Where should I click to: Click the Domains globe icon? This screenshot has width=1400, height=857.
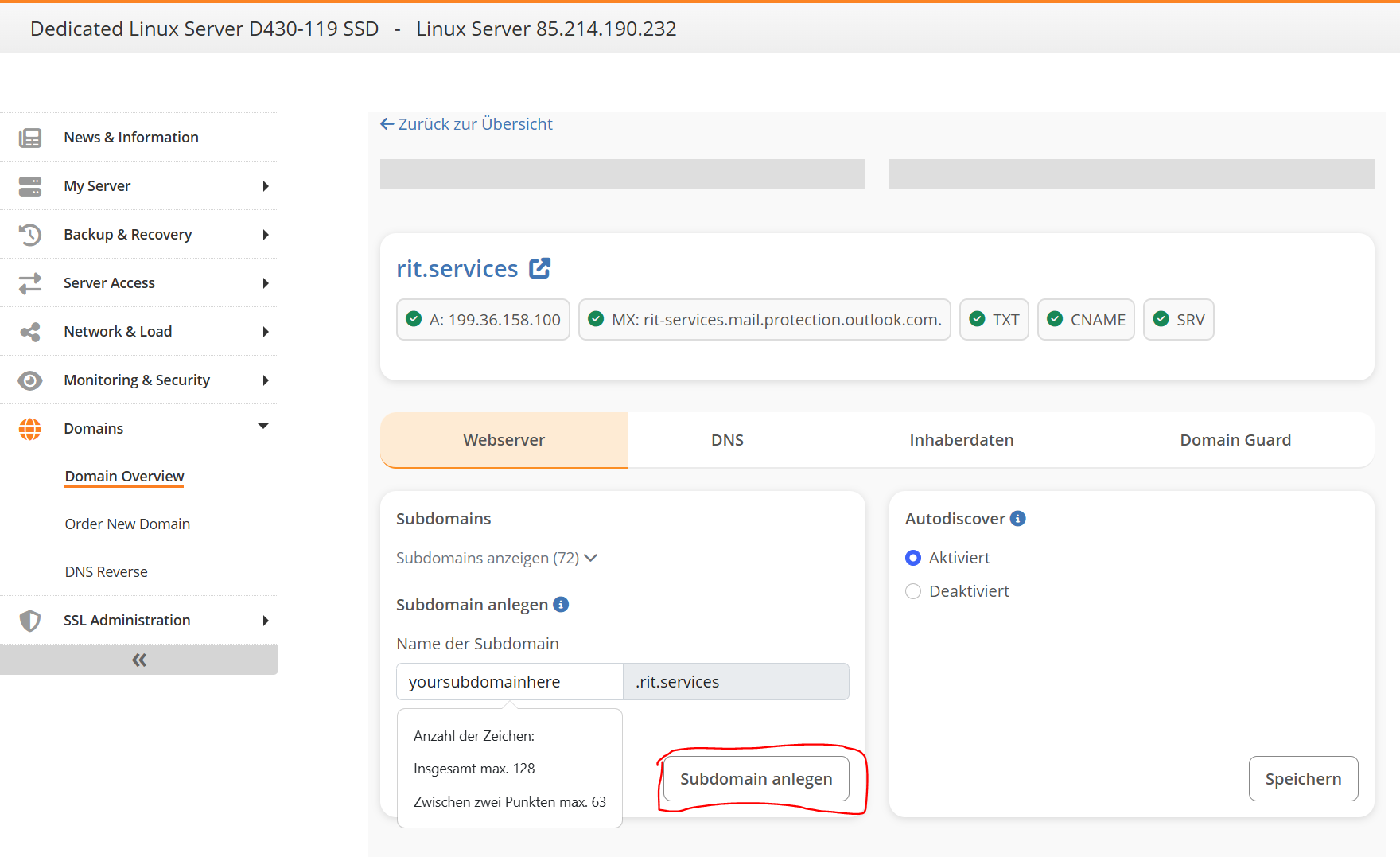(x=30, y=429)
